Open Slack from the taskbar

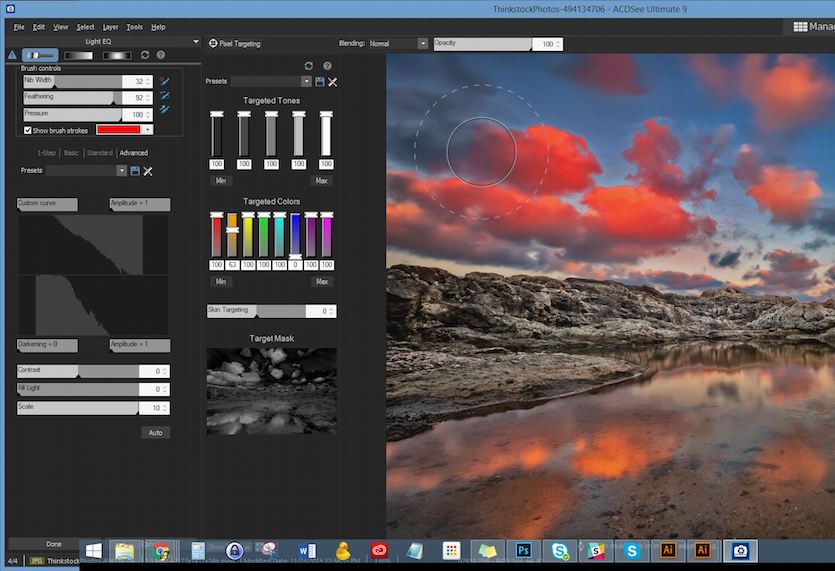(596, 550)
